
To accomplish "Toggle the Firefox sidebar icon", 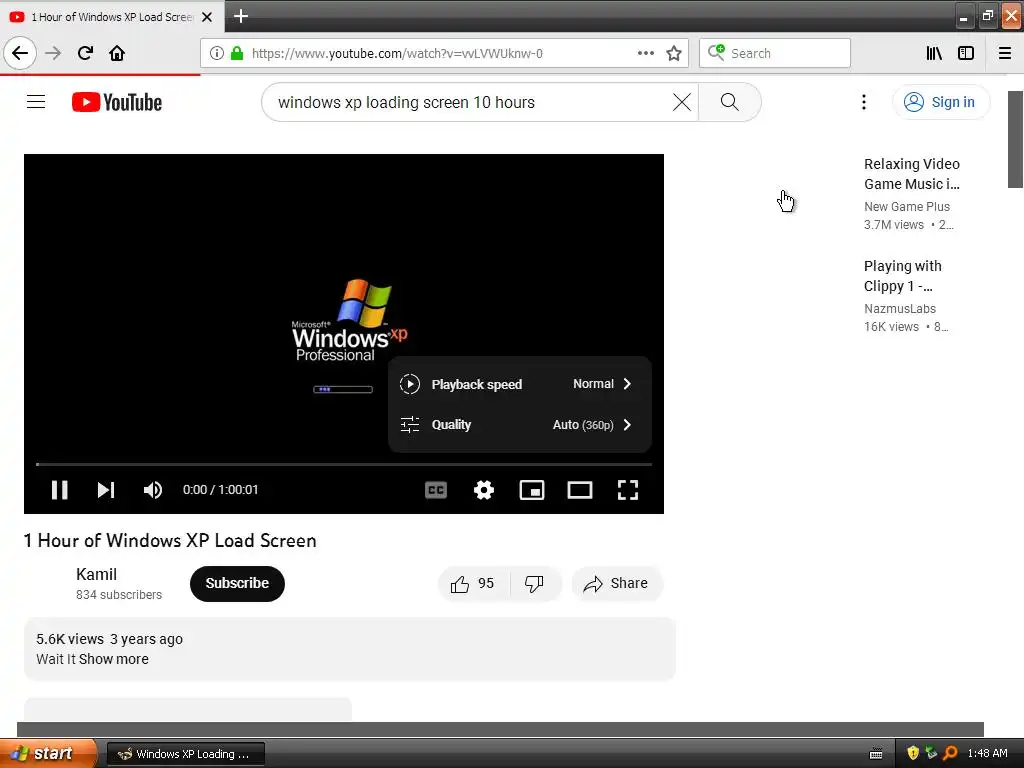I will click(x=966, y=53).
